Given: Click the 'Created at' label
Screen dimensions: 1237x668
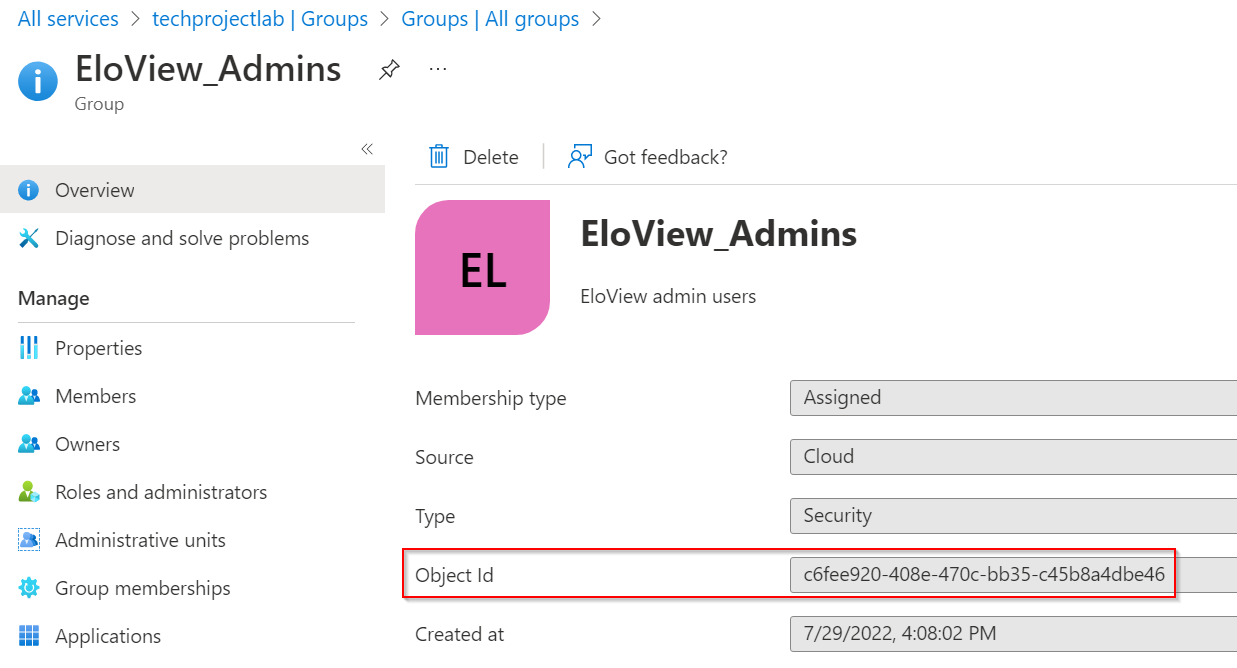Looking at the screenshot, I should tap(460, 634).
